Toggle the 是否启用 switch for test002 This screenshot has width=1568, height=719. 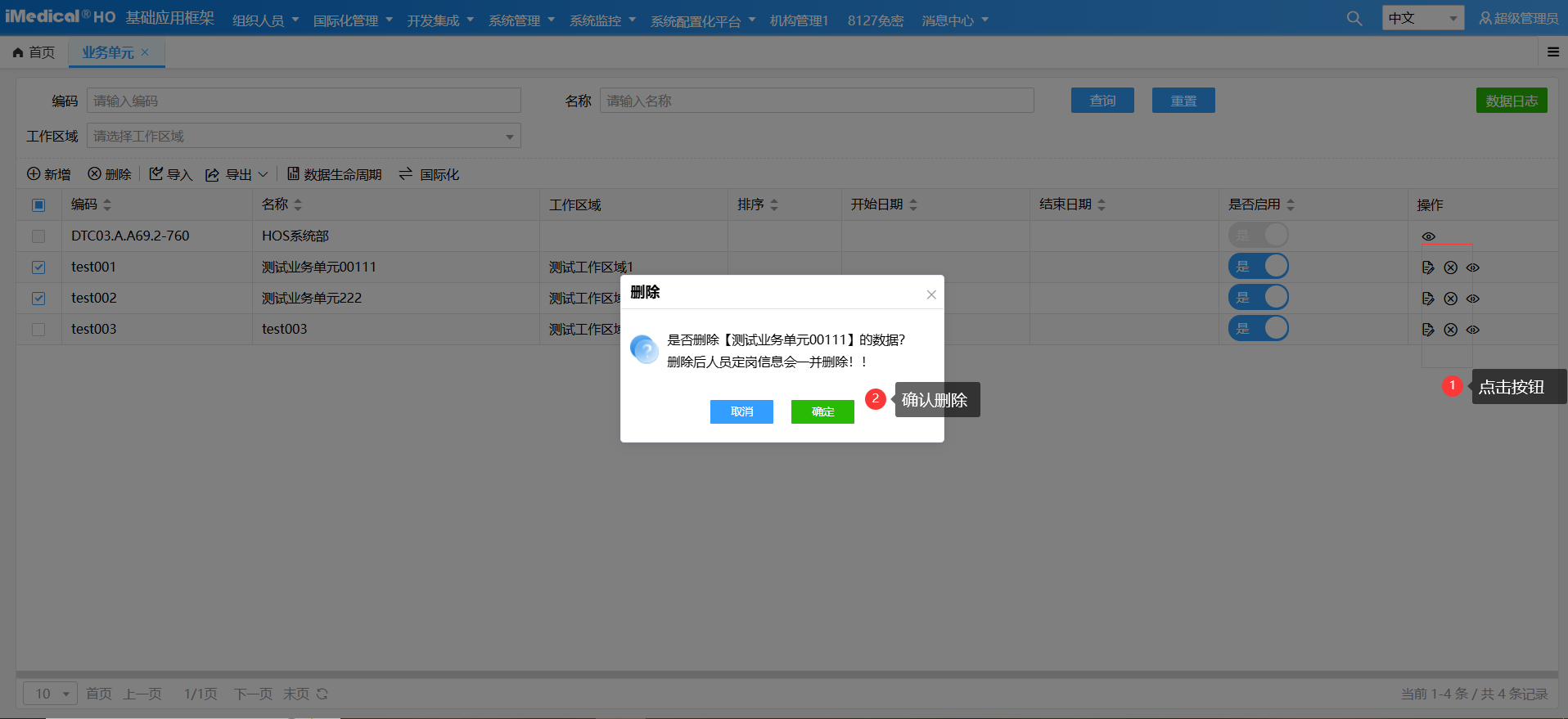(1258, 298)
